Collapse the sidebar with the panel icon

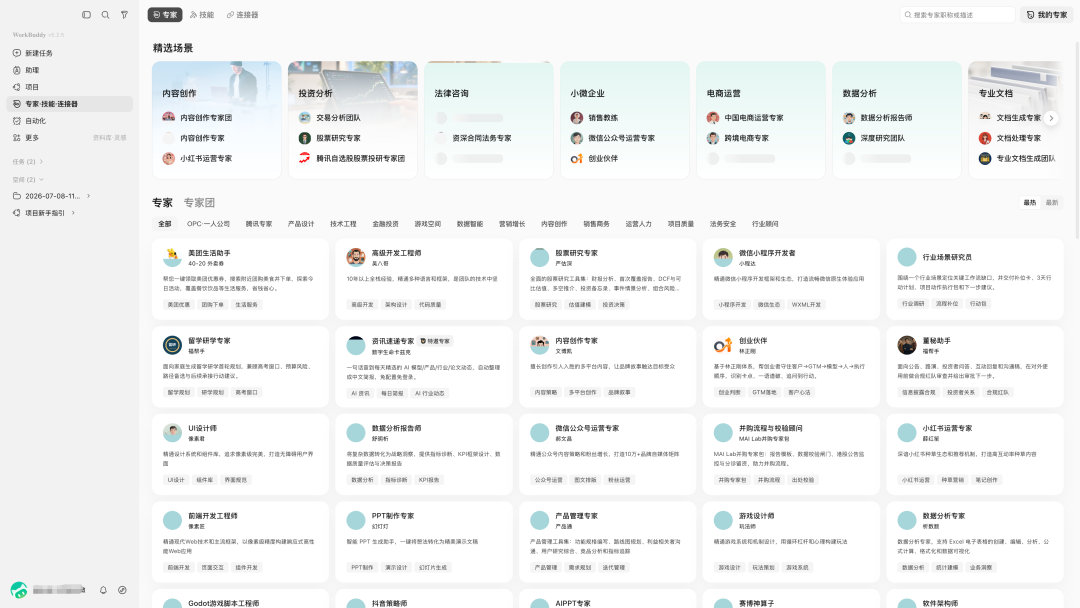tap(86, 14)
